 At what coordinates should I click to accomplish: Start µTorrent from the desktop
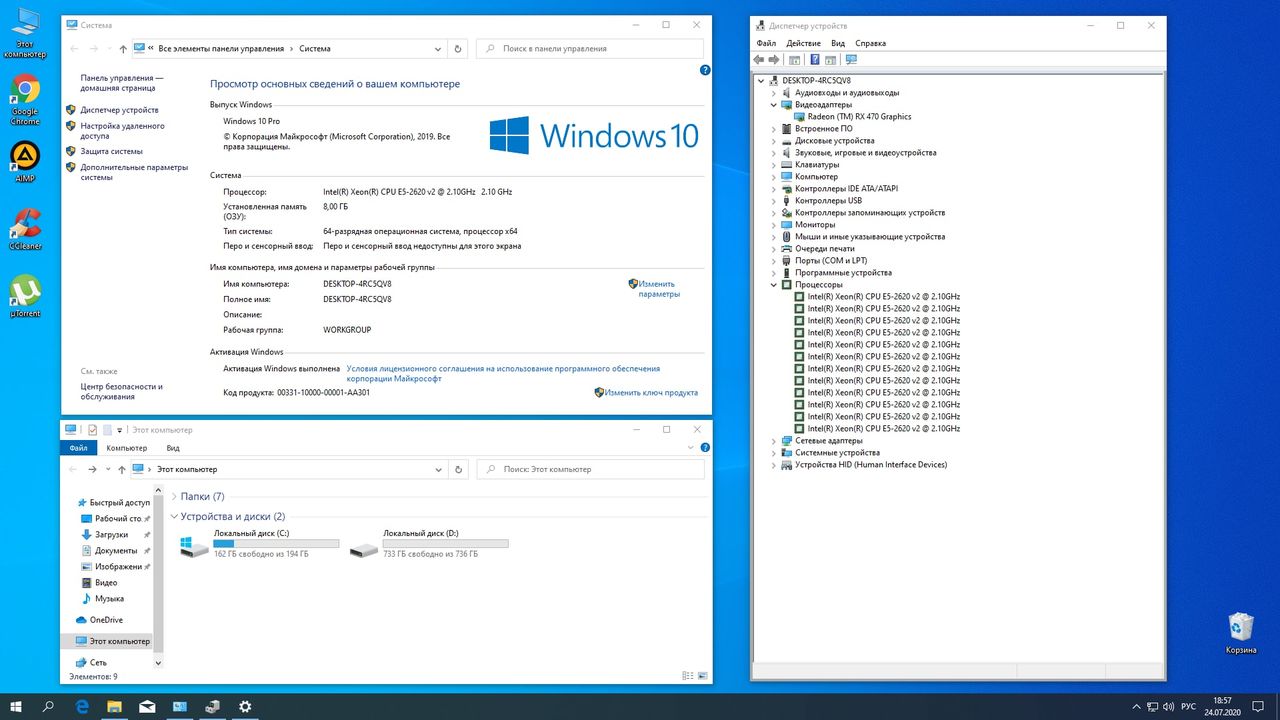tap(25, 296)
